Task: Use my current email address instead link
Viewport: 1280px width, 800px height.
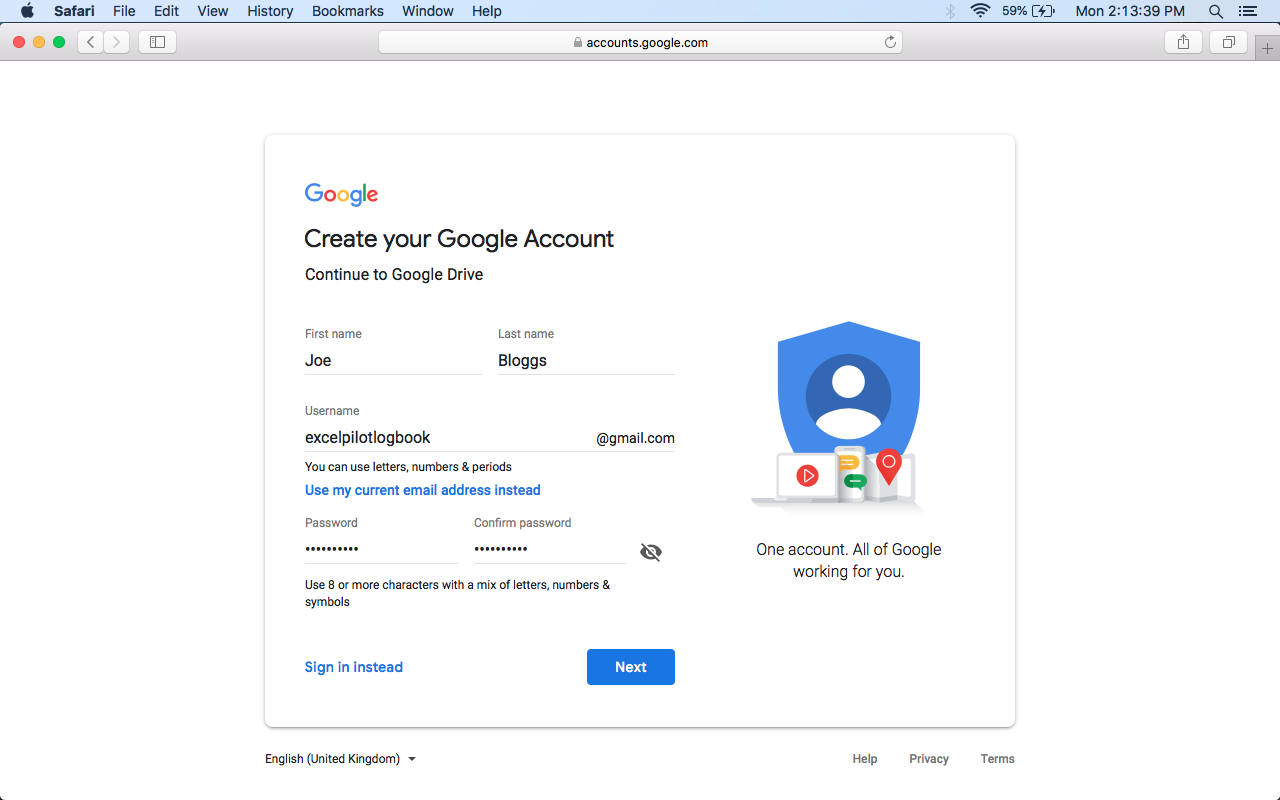Action: tap(423, 490)
